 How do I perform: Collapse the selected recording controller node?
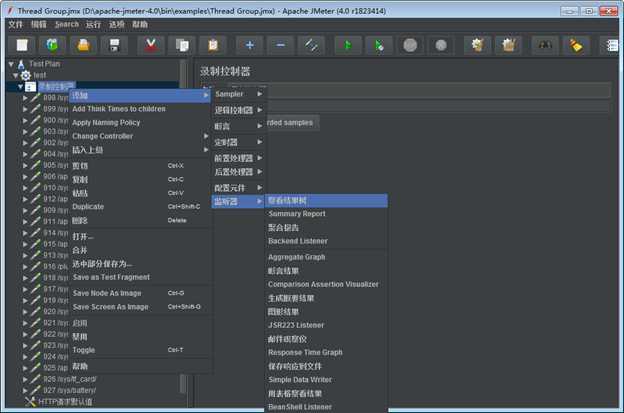pos(20,86)
